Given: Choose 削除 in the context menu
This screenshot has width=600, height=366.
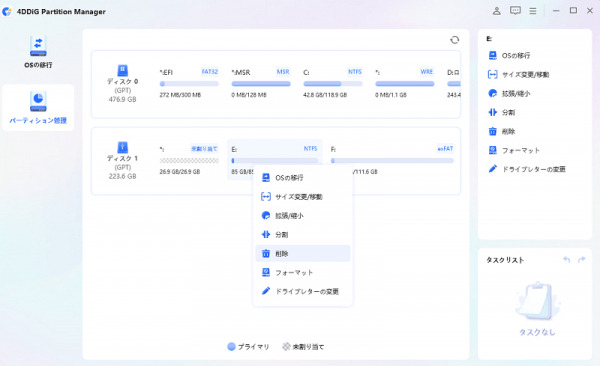Looking at the screenshot, I should click(x=303, y=253).
